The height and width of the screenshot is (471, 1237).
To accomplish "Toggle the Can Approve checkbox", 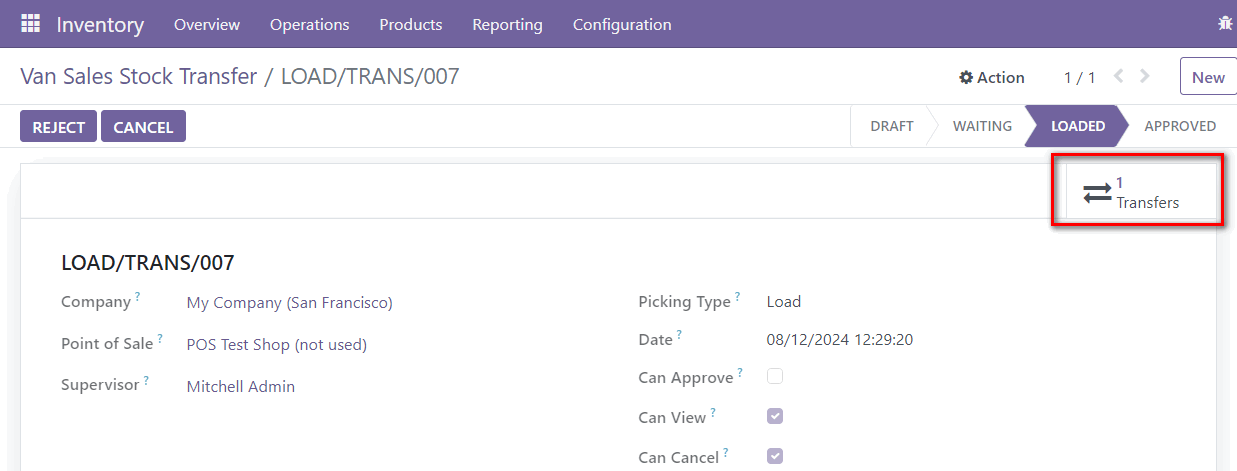I will 775,377.
